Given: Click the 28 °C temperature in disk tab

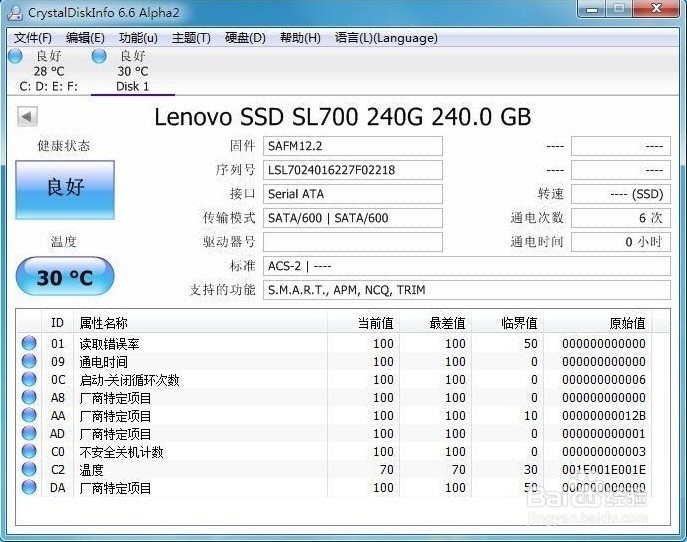Looking at the screenshot, I should point(49,71).
